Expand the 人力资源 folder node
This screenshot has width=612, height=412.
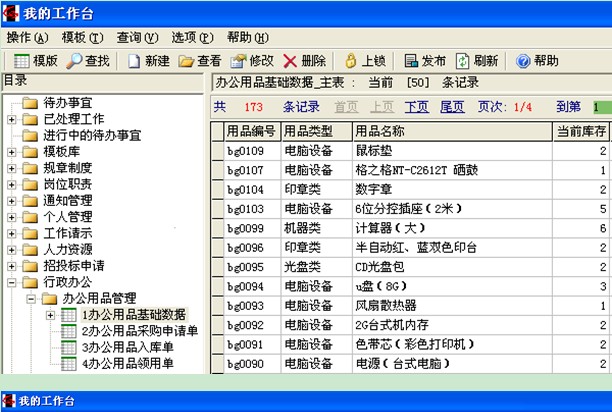[x=11, y=250]
